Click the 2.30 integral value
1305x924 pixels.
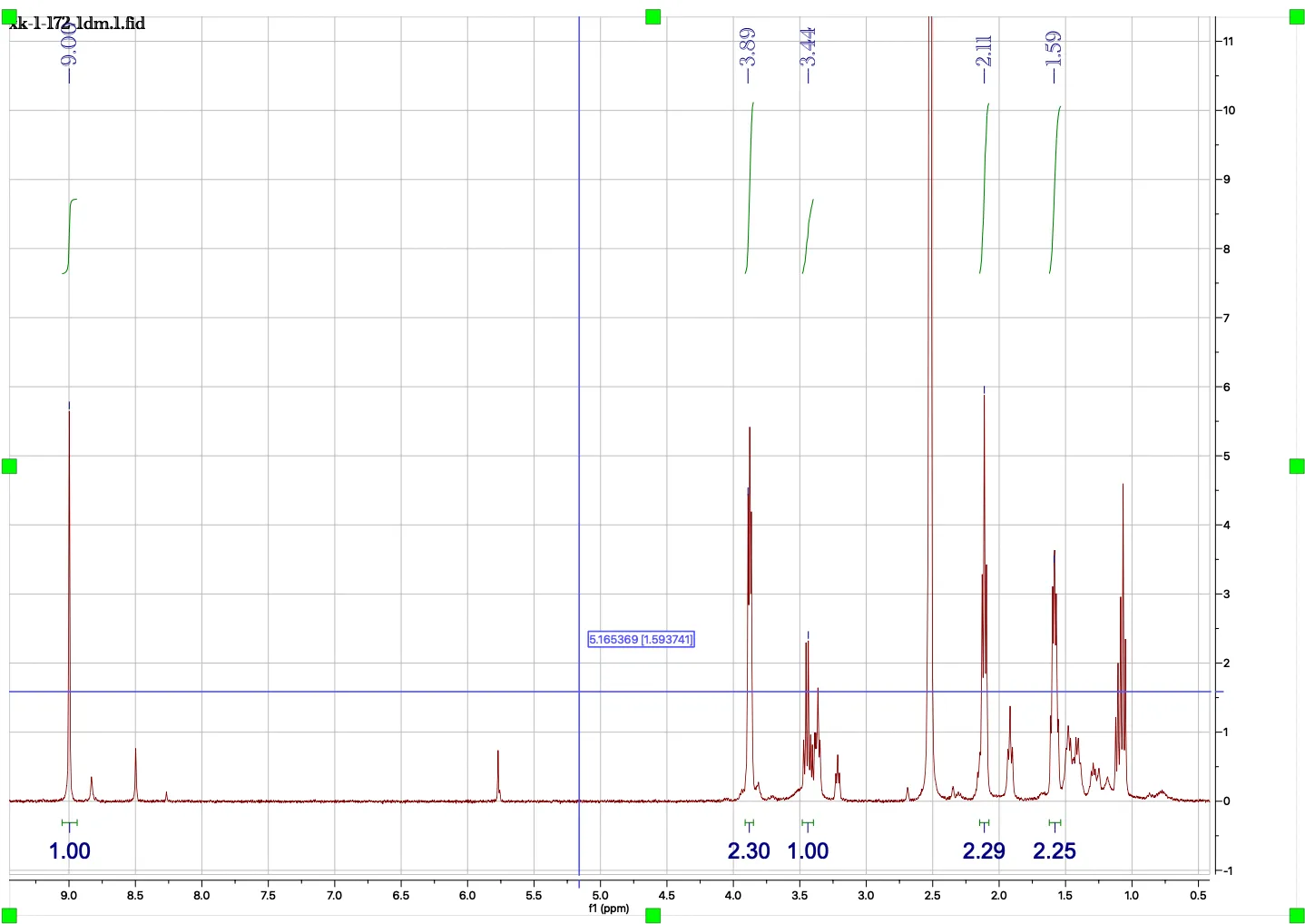click(x=749, y=851)
